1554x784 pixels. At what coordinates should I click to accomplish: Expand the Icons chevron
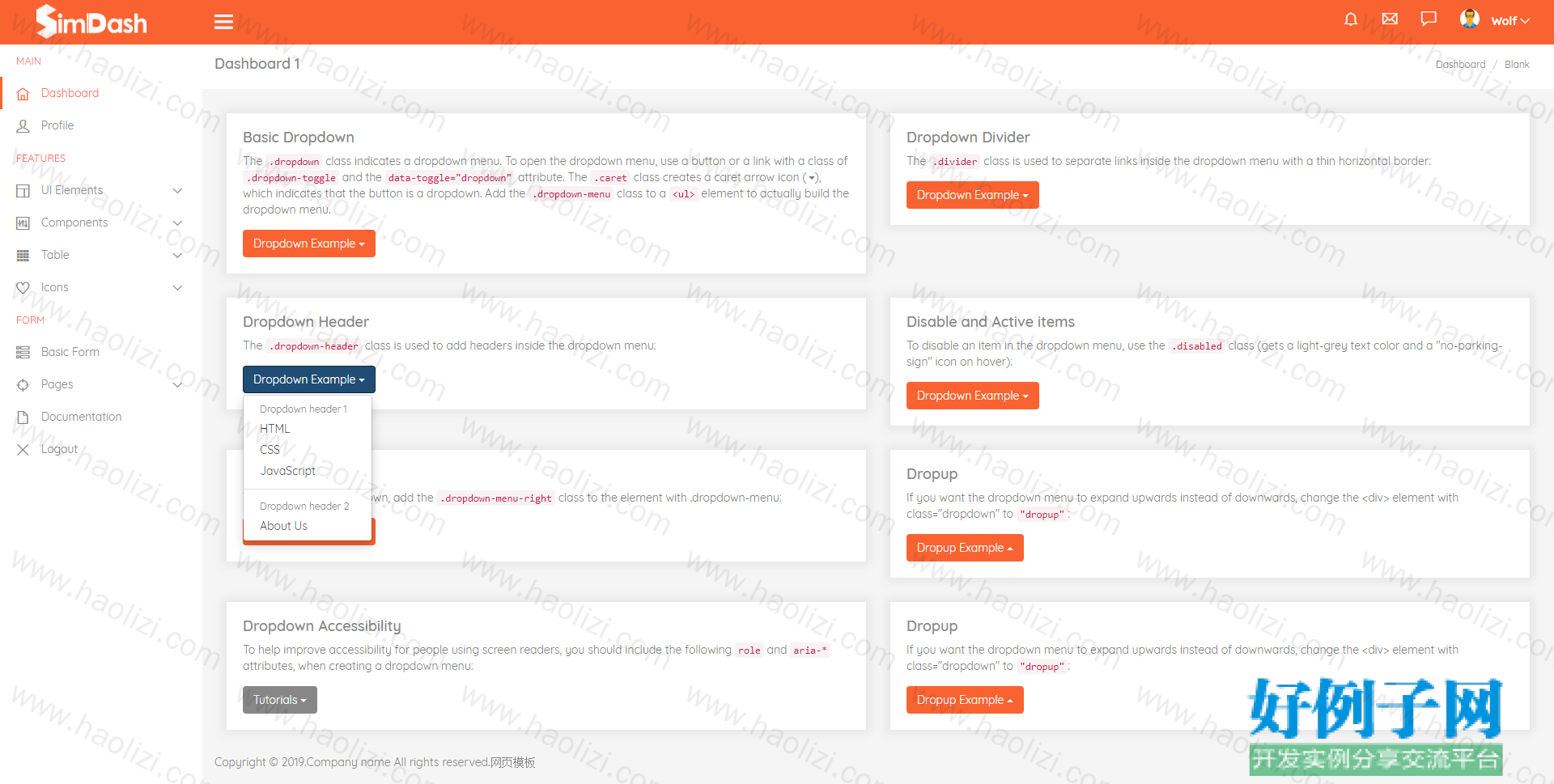click(178, 288)
